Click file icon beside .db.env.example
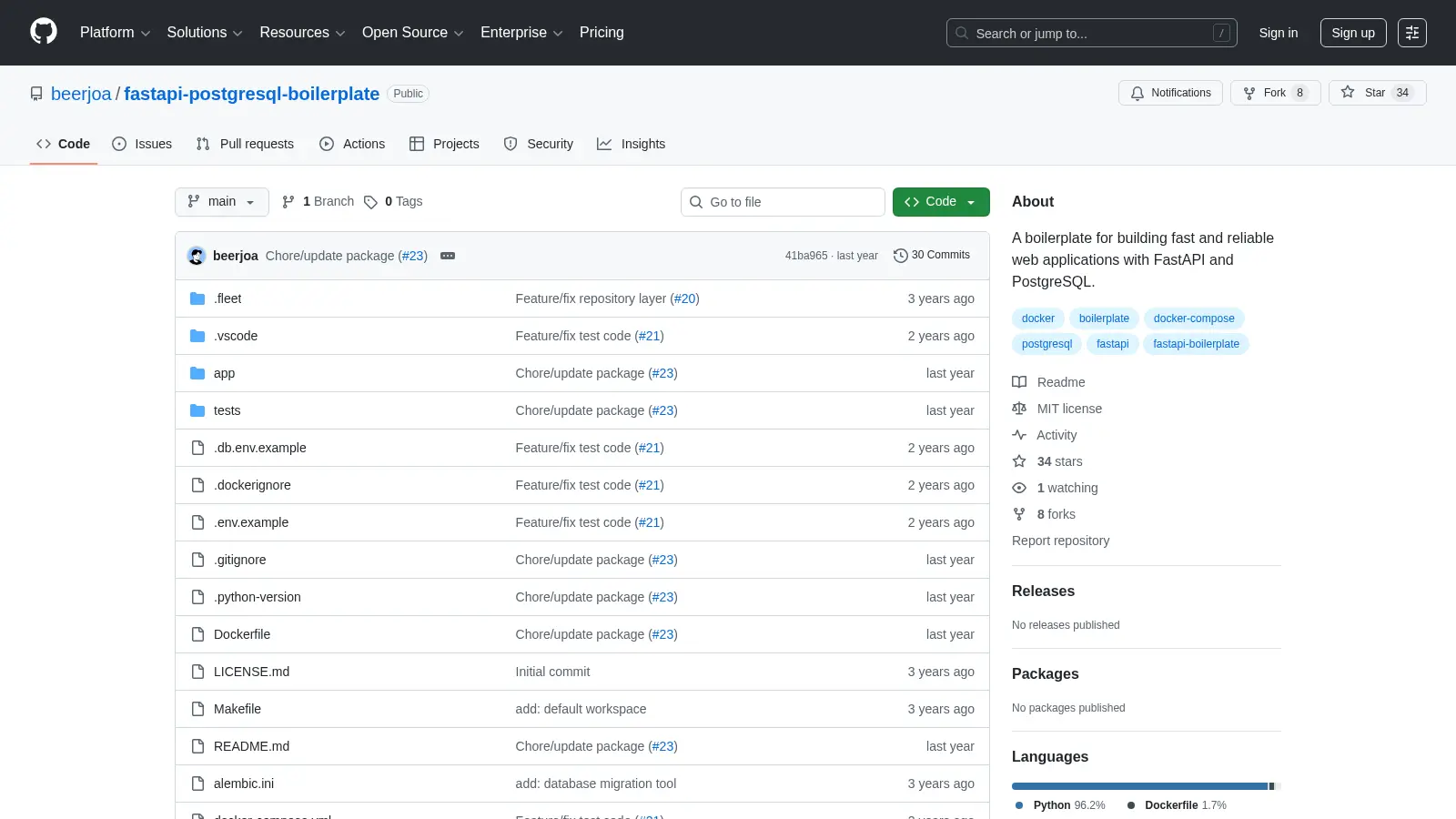The width and height of the screenshot is (1456, 819). pyautogui.click(x=197, y=448)
